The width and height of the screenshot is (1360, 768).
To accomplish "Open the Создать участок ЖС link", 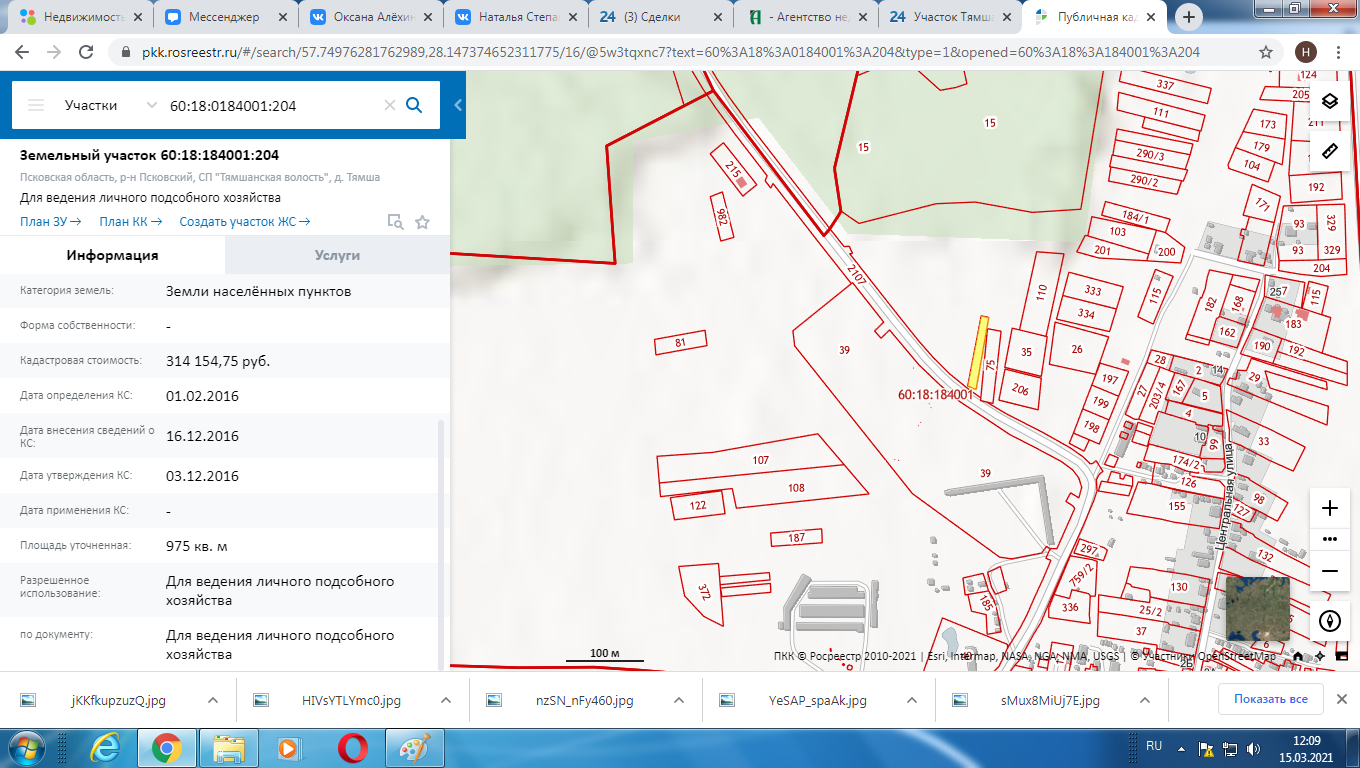I will pyautogui.click(x=245, y=222).
